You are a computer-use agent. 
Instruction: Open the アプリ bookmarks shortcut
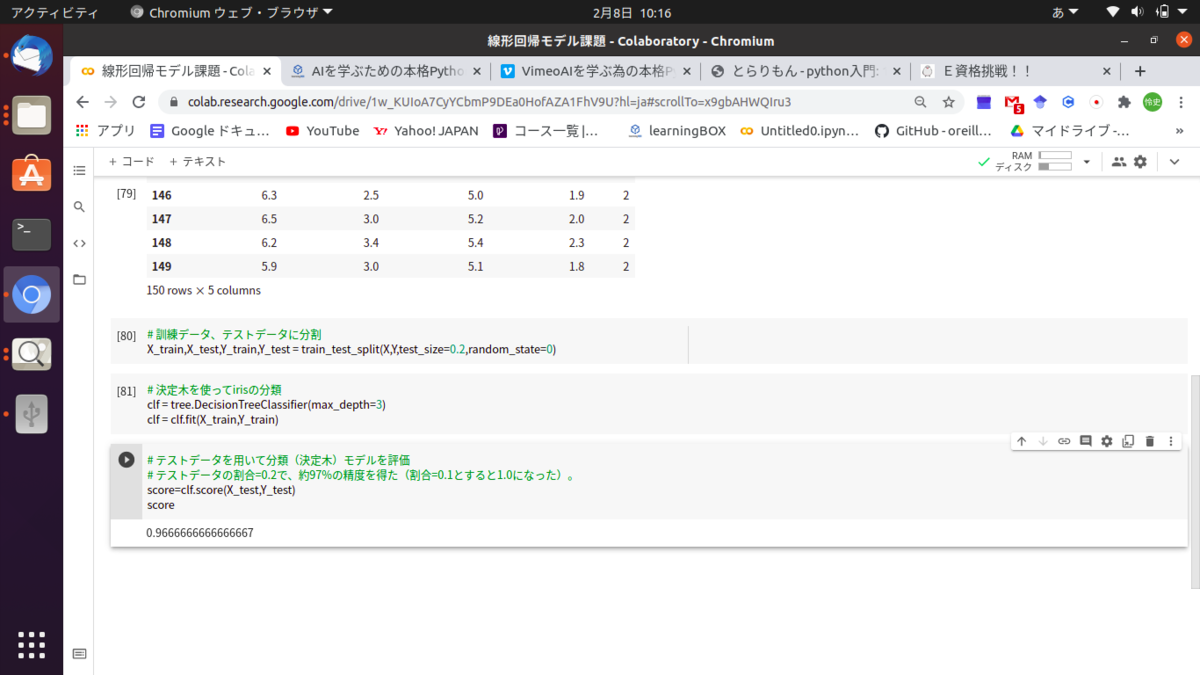106,130
